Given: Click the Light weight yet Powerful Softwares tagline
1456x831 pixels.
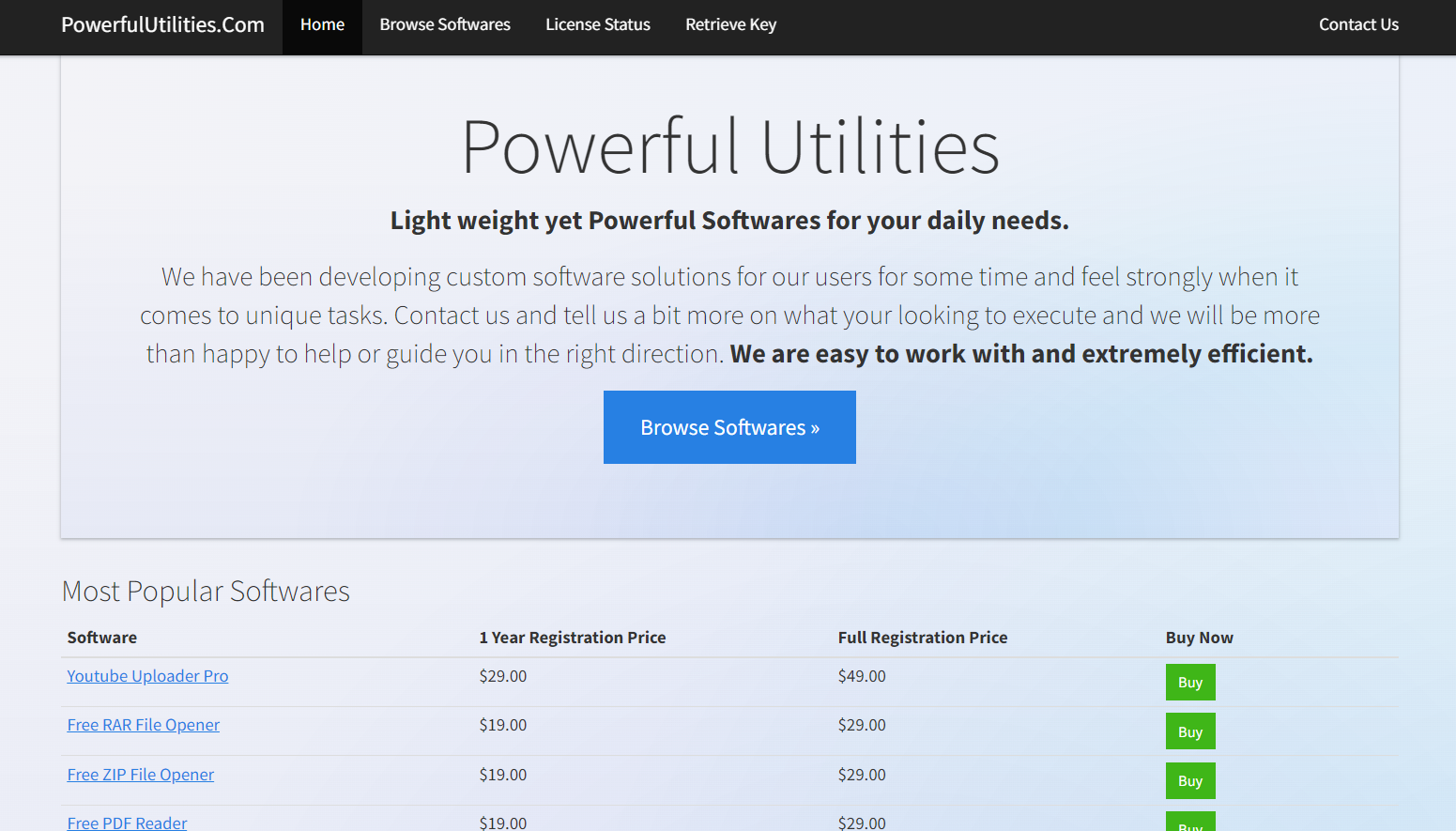Looking at the screenshot, I should pos(729,221).
